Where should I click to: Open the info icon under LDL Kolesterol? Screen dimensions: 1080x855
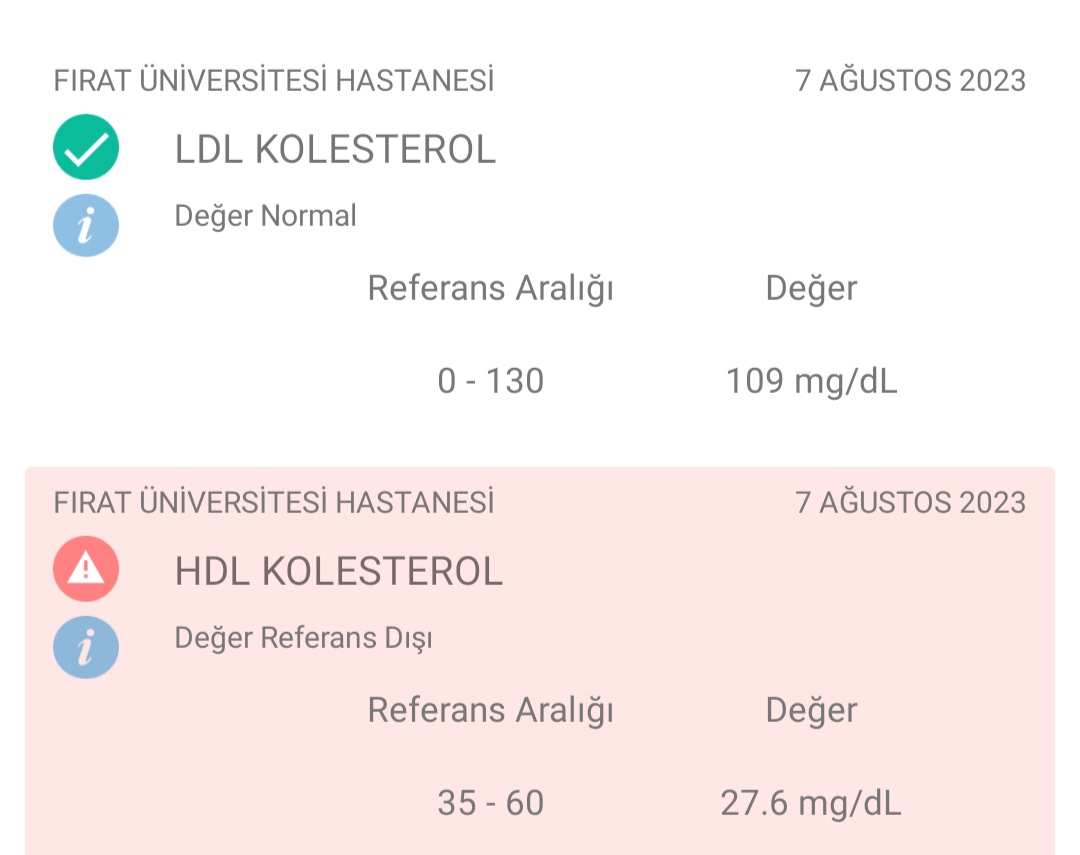click(86, 225)
